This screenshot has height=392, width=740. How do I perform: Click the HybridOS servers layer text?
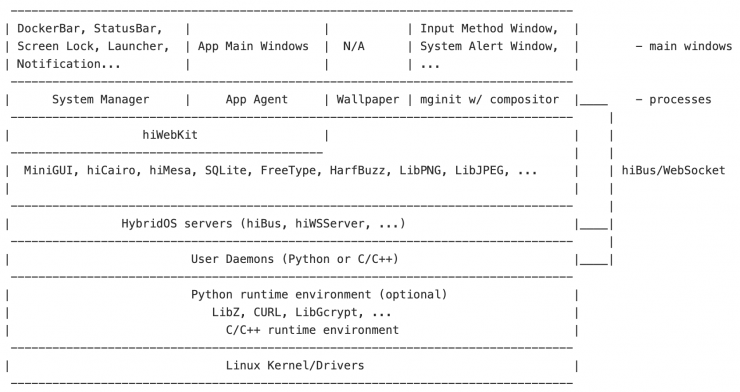point(263,224)
